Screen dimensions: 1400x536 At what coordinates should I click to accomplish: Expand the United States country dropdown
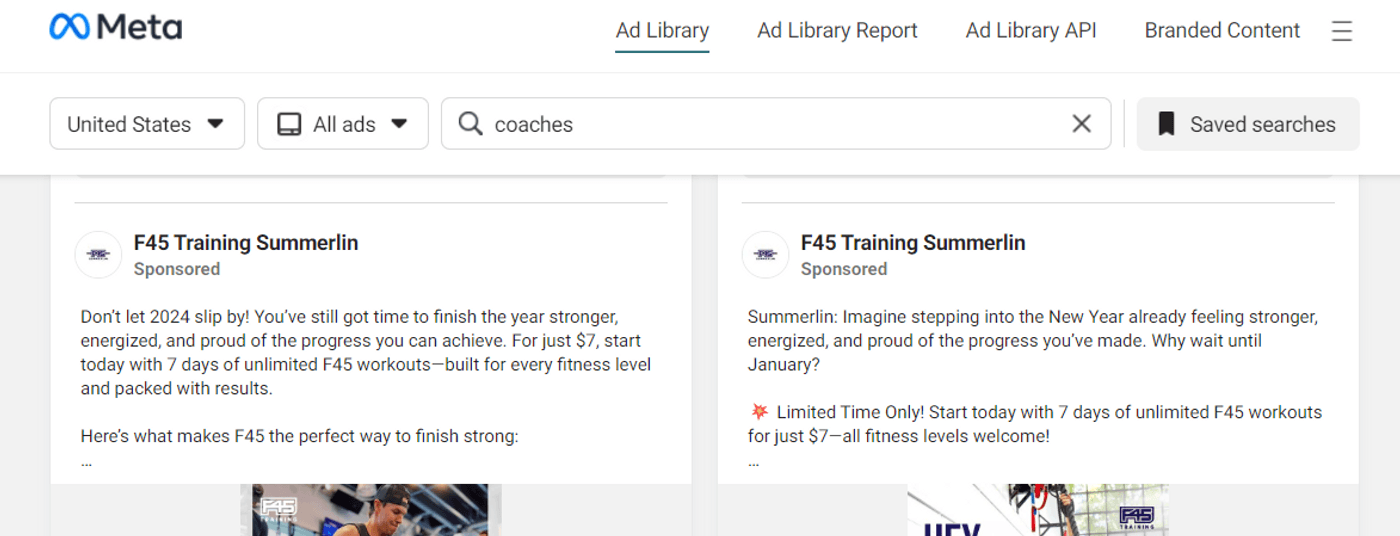pyautogui.click(x=147, y=124)
